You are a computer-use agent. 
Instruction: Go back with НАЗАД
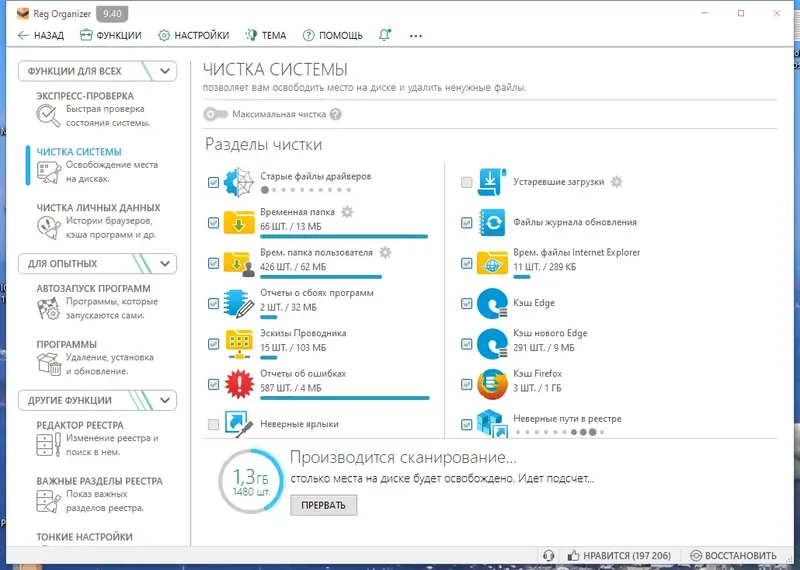[x=41, y=36]
